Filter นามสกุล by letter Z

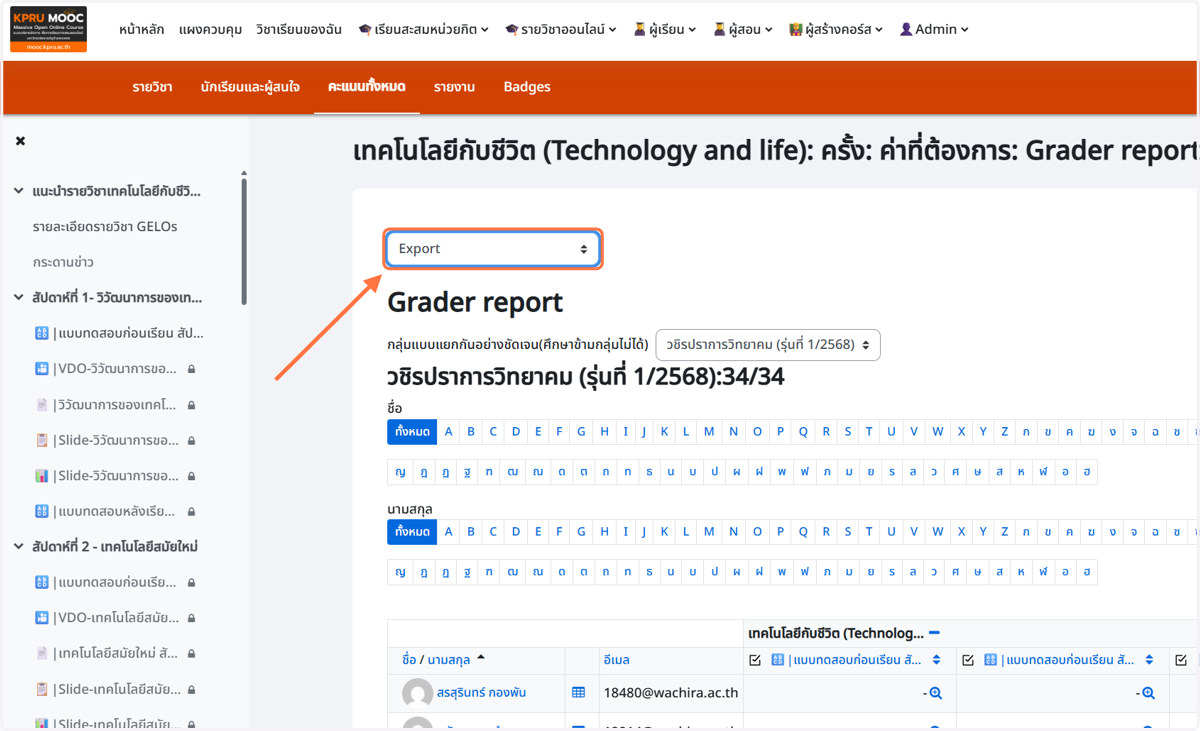click(1005, 532)
